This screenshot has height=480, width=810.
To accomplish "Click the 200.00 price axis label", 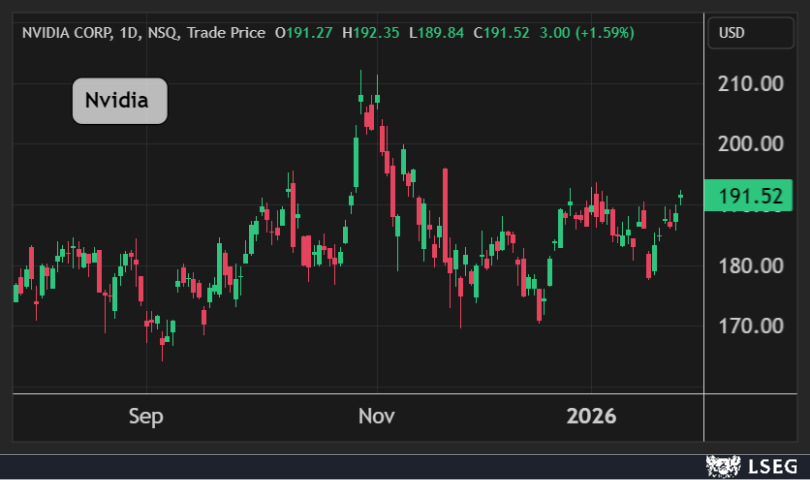I will [x=750, y=144].
